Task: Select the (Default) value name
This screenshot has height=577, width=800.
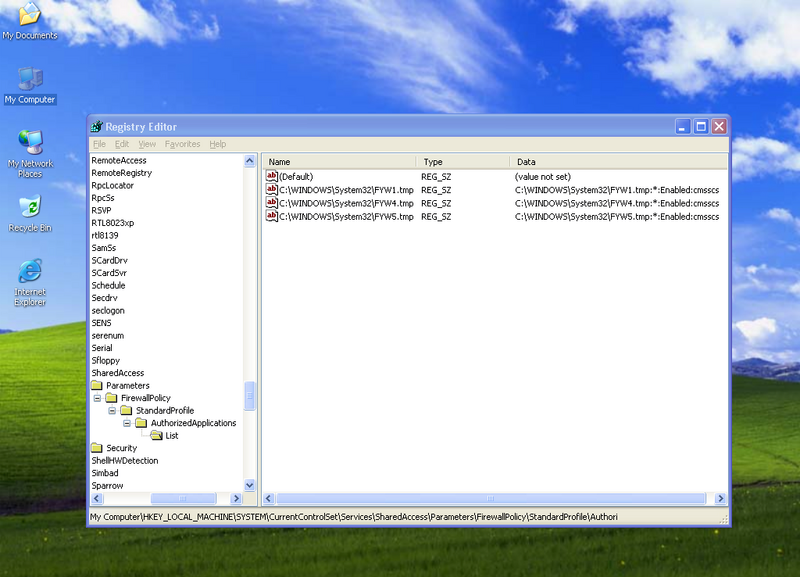Action: [x=296, y=177]
